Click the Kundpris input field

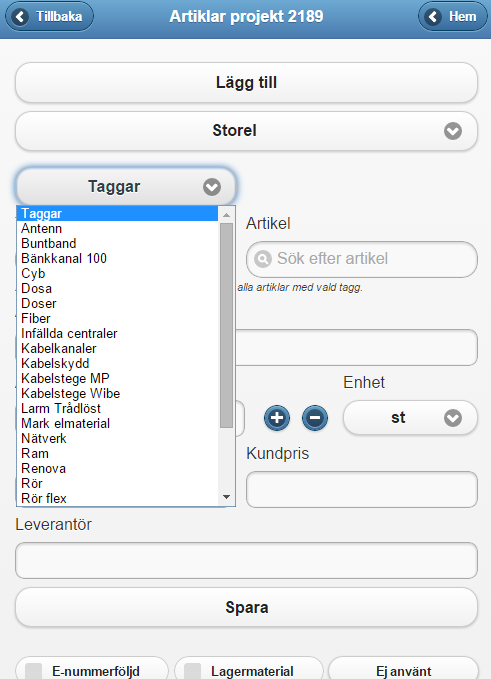coord(362,490)
